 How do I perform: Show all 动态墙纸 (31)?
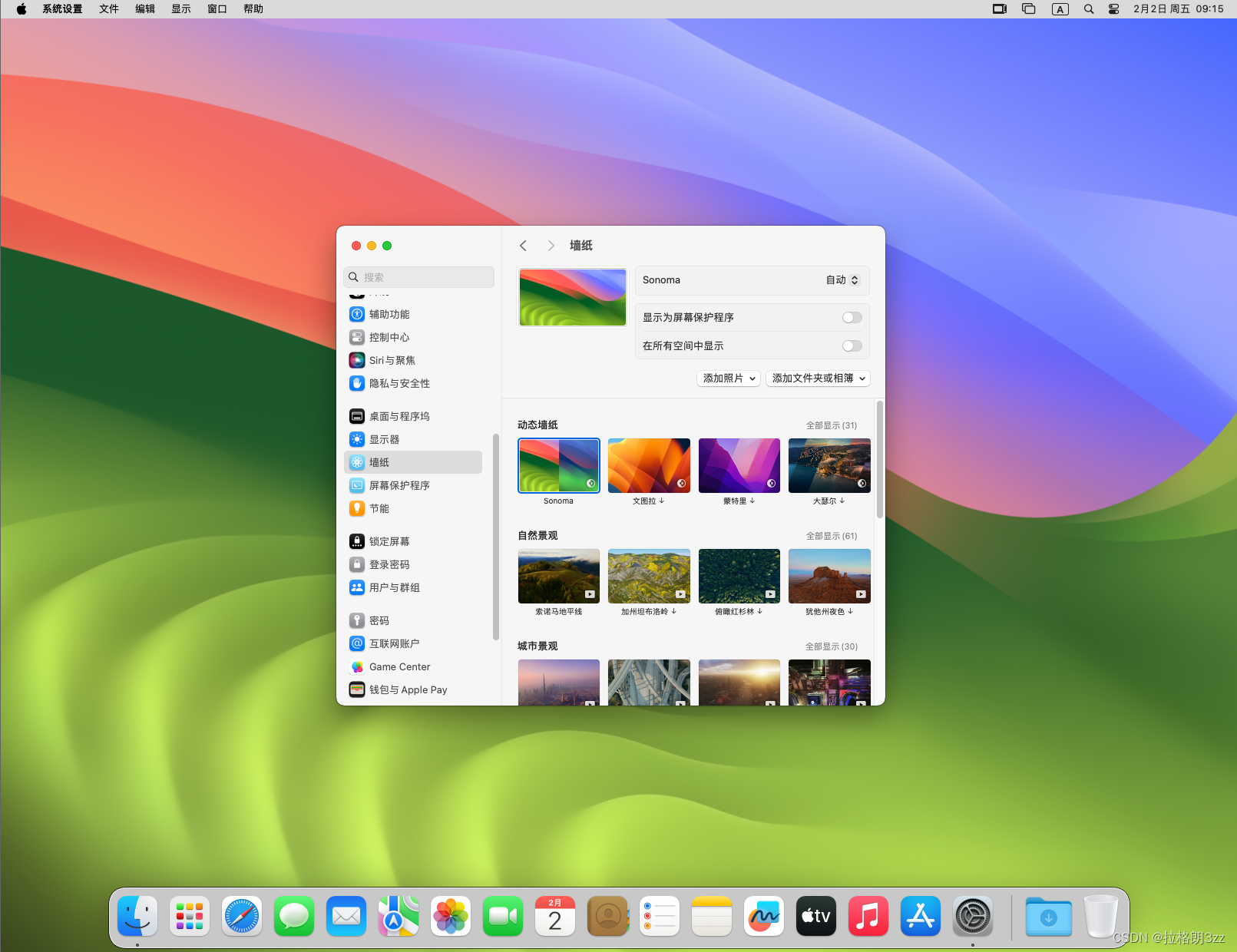click(832, 425)
